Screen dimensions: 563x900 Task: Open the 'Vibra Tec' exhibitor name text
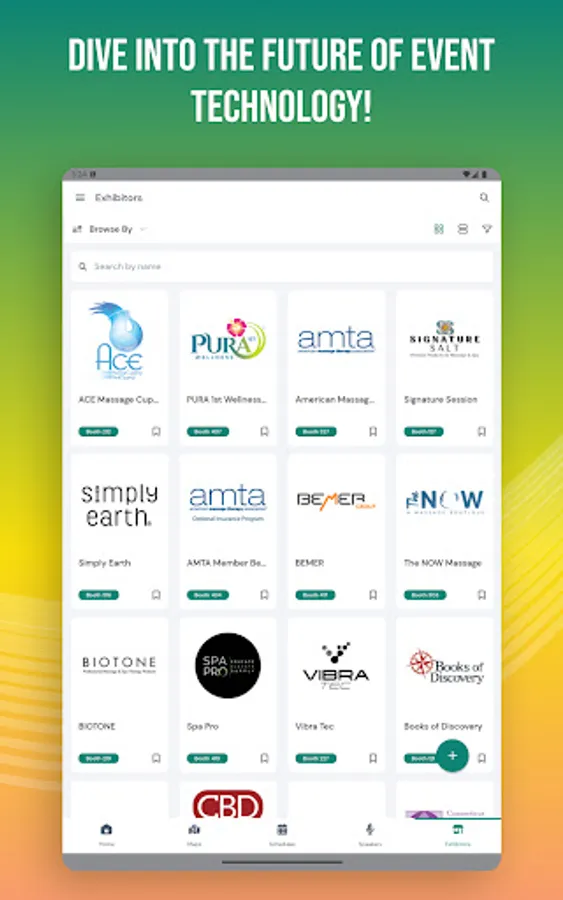click(x=314, y=727)
